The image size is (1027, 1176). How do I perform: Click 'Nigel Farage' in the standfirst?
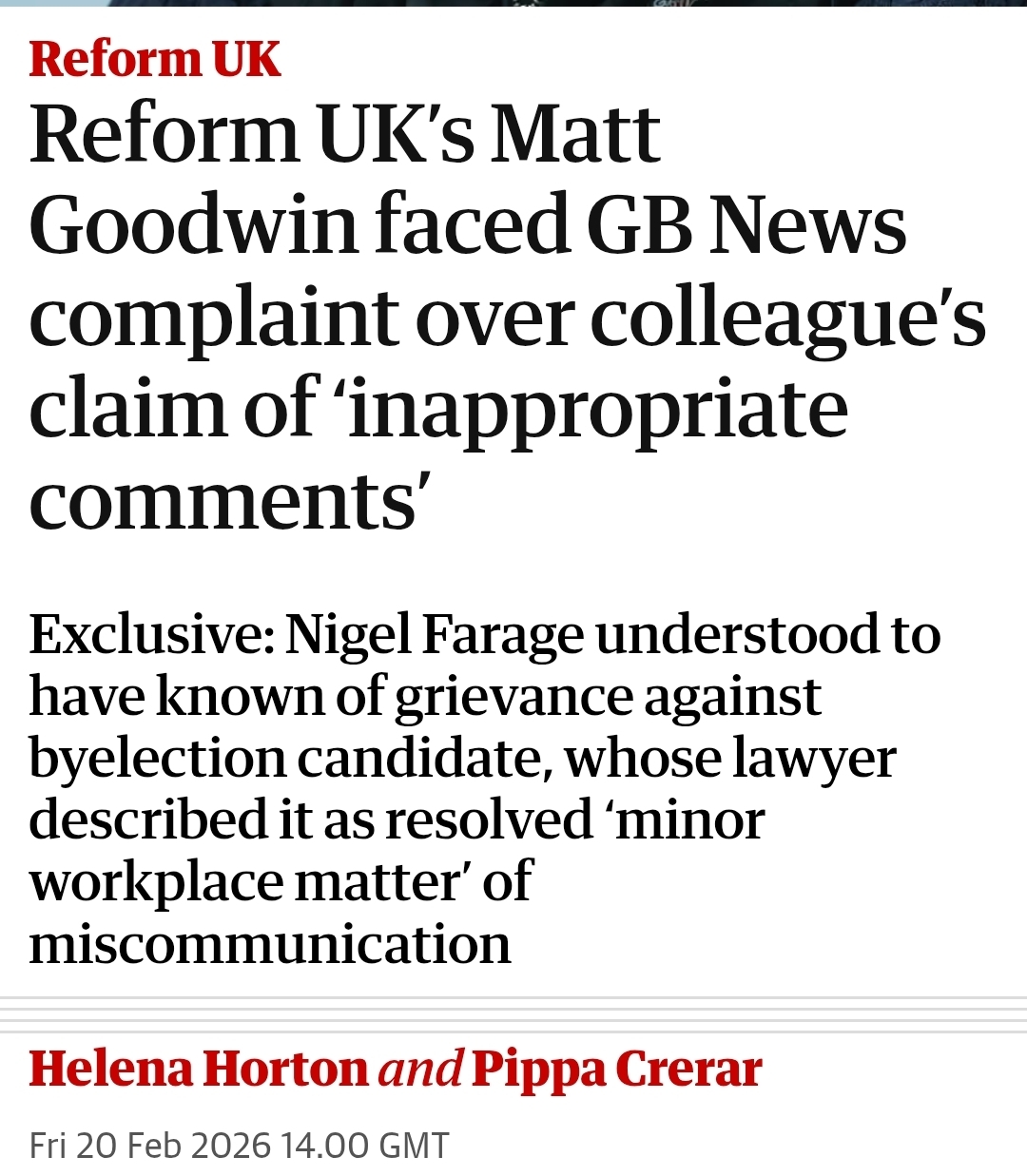(x=434, y=635)
